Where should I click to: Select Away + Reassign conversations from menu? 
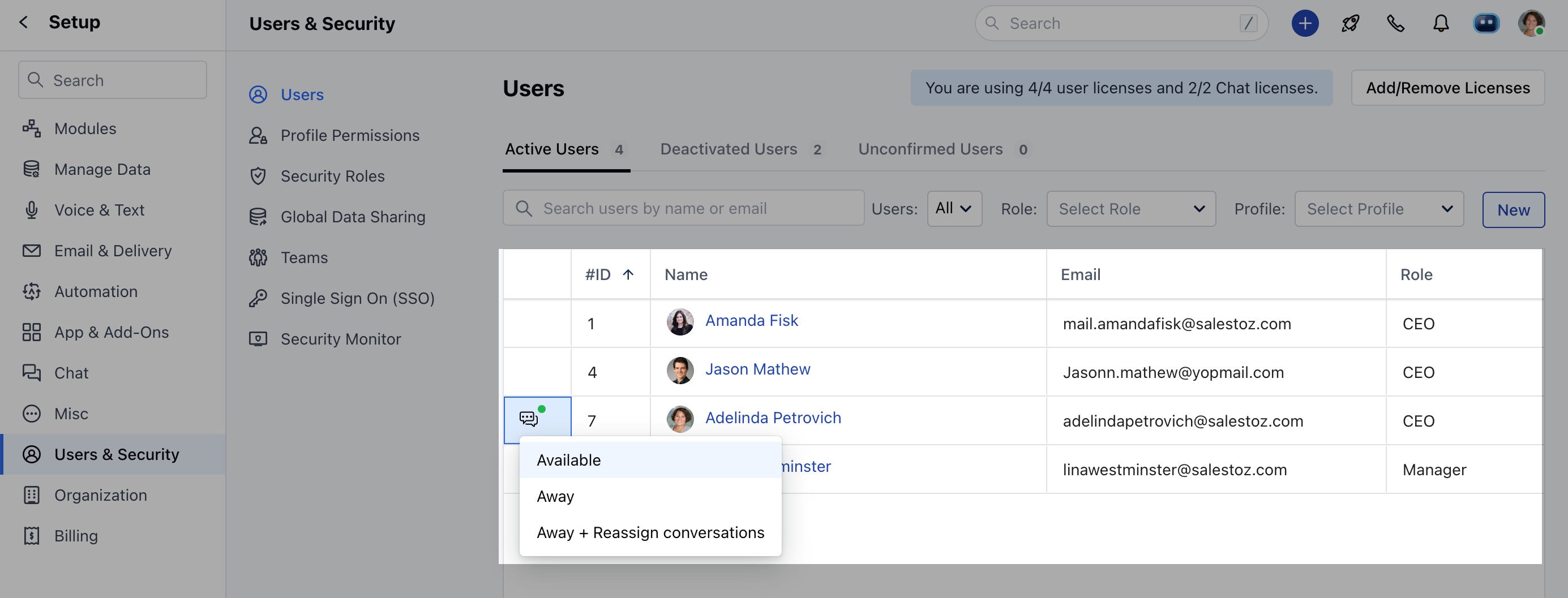(650, 532)
